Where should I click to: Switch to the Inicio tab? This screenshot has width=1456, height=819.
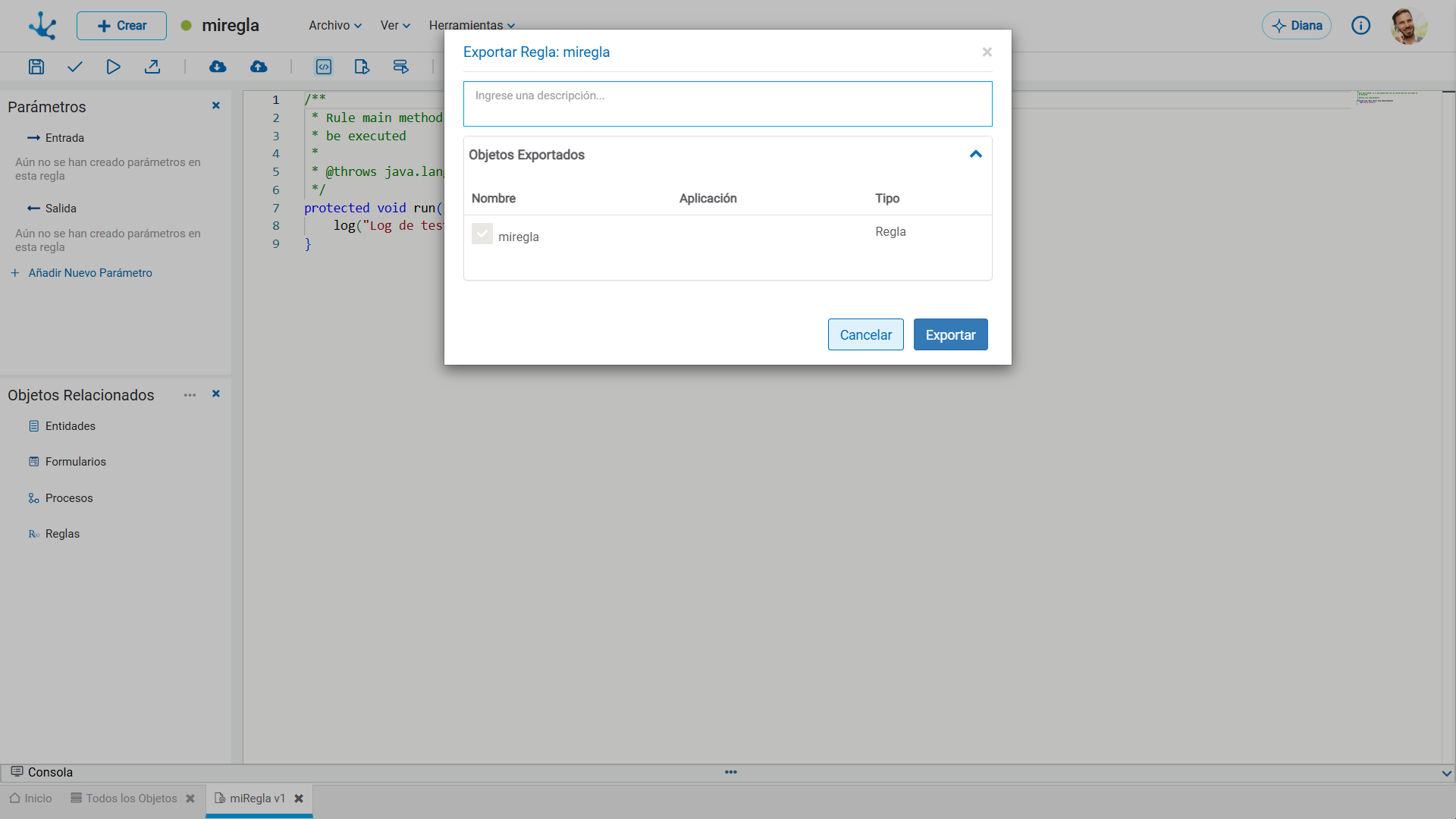click(x=31, y=799)
